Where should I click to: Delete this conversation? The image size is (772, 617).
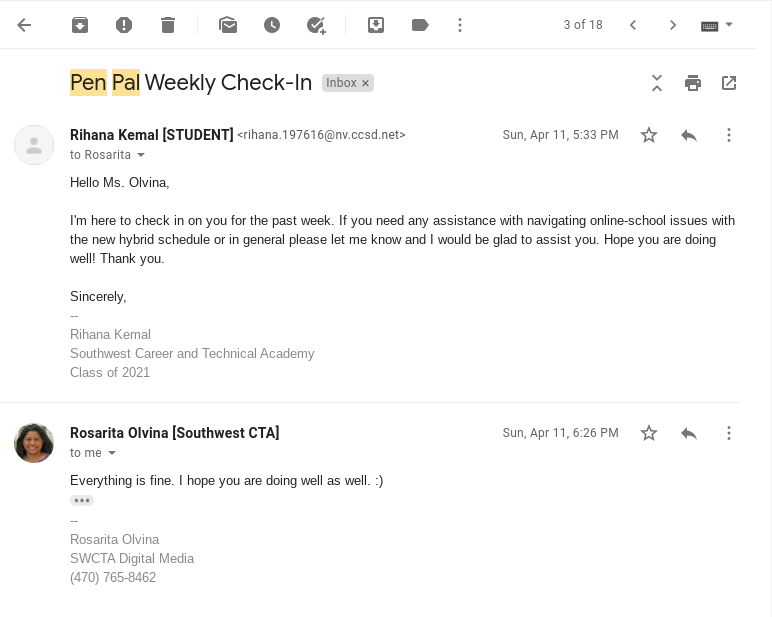(168, 25)
